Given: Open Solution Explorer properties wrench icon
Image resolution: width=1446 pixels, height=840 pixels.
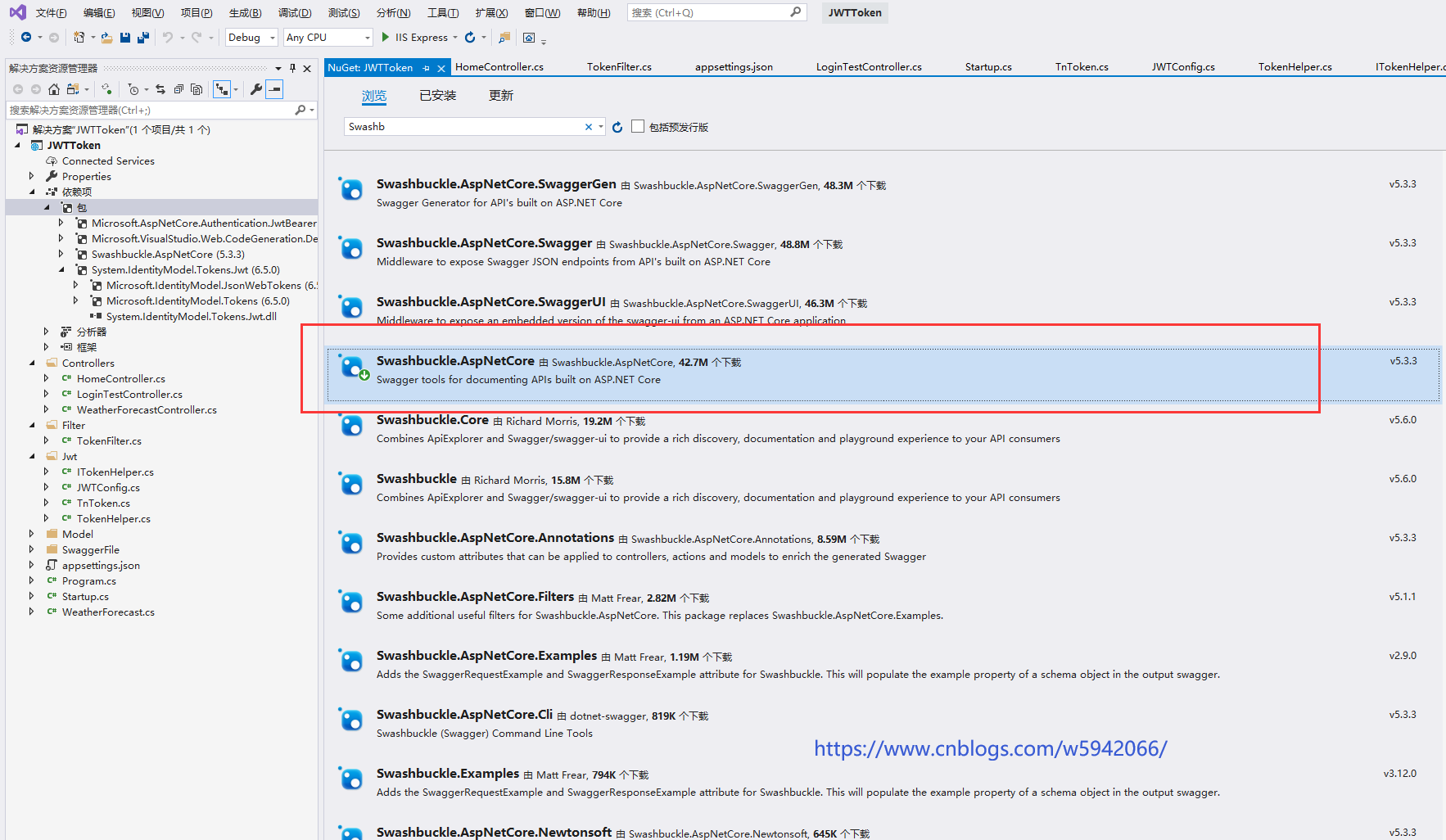Looking at the screenshot, I should click(256, 89).
